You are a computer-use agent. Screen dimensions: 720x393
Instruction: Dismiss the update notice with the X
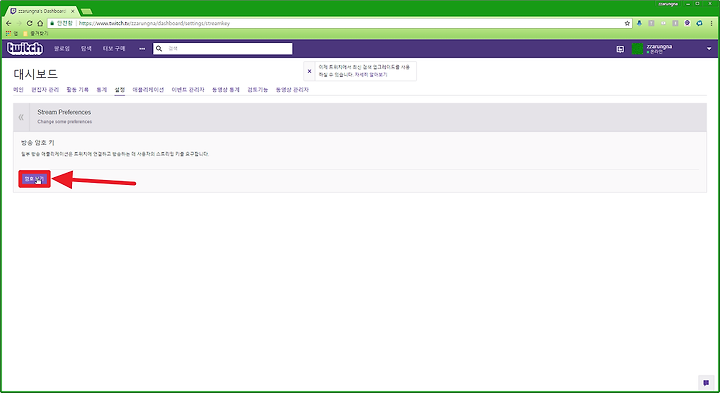point(309,71)
